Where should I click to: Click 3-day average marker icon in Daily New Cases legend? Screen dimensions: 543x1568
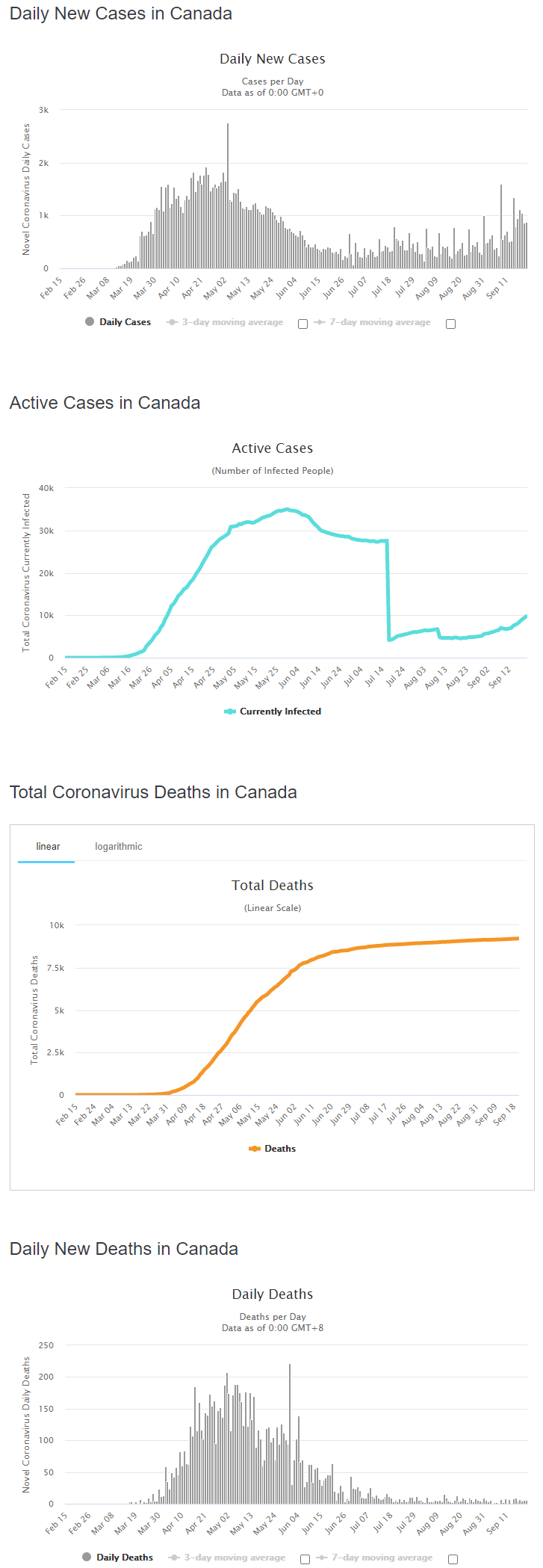(173, 322)
